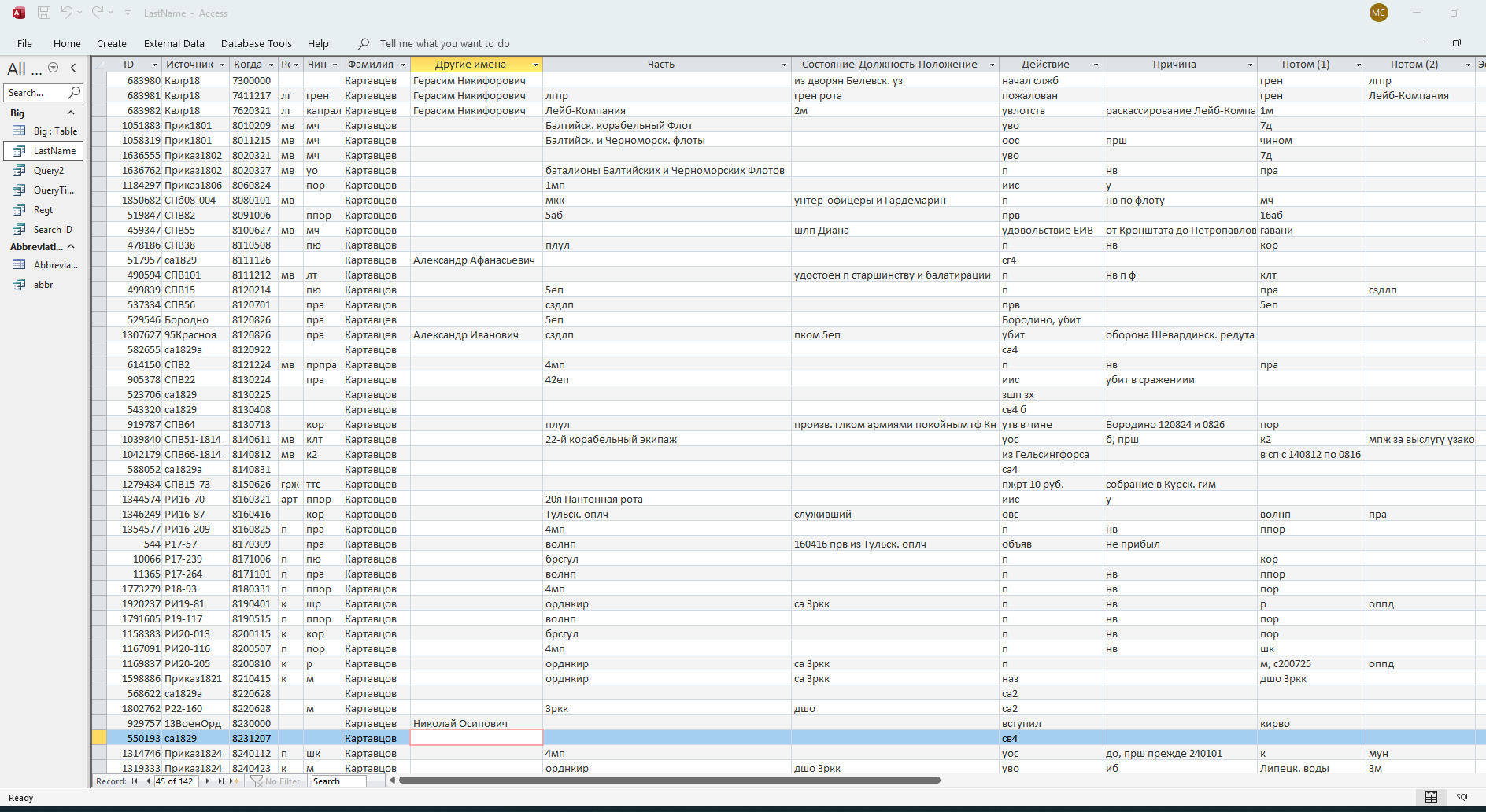Click the user account avatar MC
Screen dimensions: 1486x812
coord(1378,13)
